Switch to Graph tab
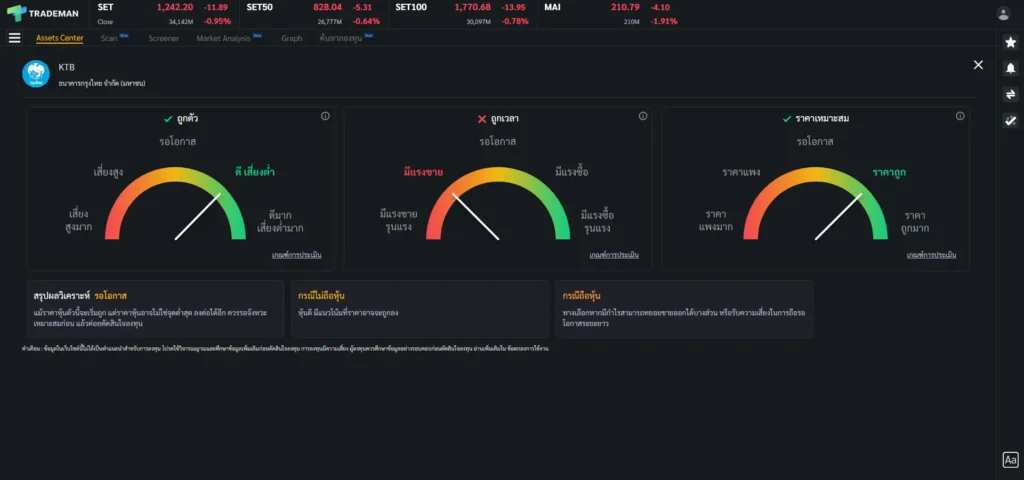This screenshot has width=1024, height=480. click(x=292, y=39)
